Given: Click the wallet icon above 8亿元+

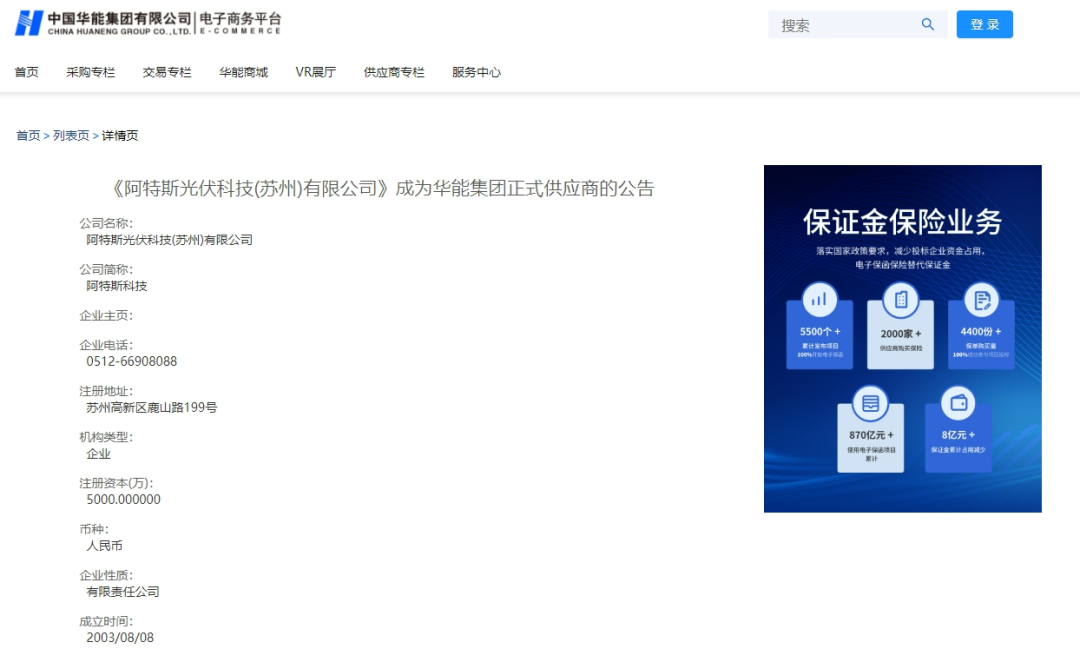Looking at the screenshot, I should [958, 402].
